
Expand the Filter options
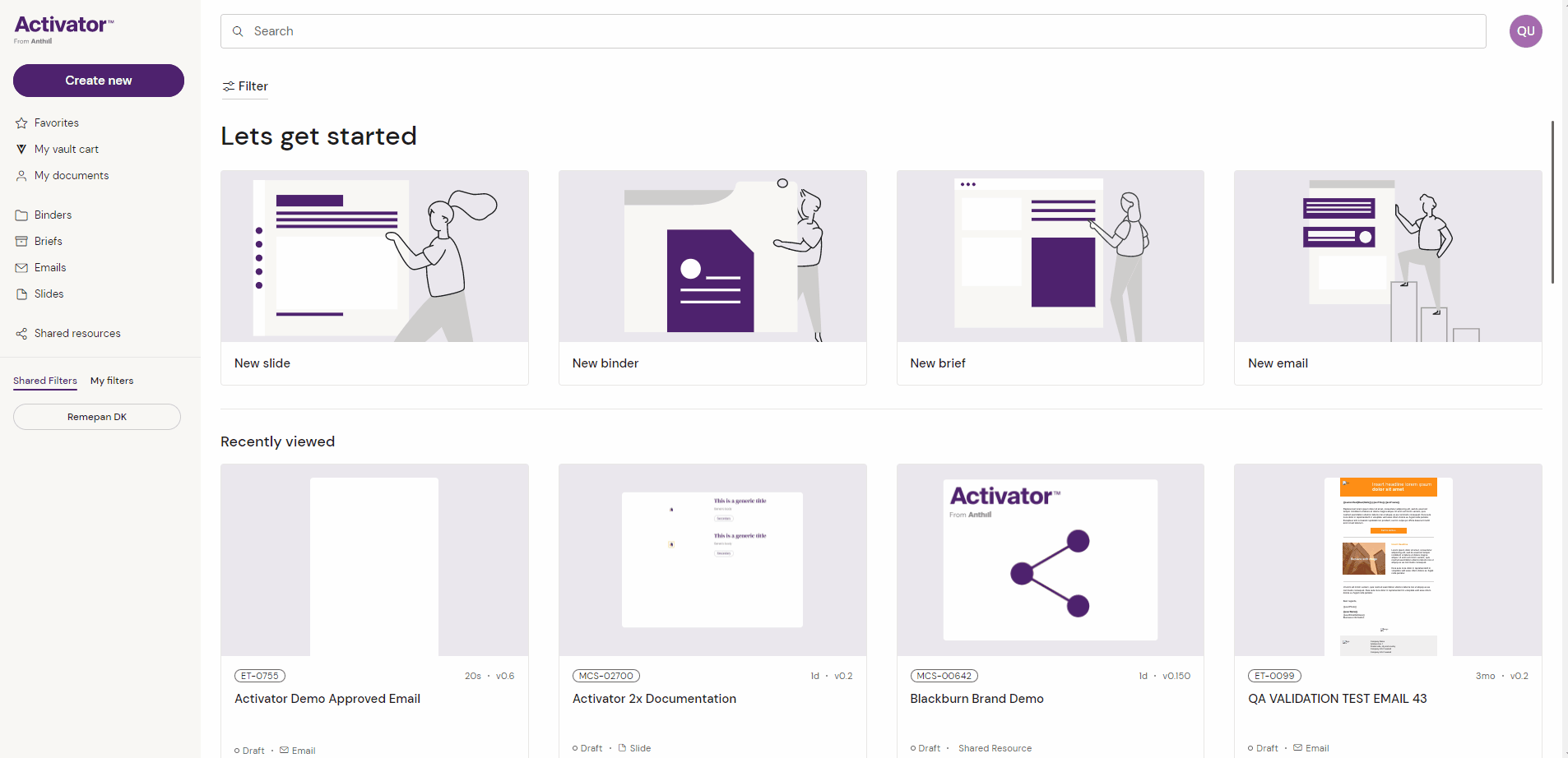point(245,86)
